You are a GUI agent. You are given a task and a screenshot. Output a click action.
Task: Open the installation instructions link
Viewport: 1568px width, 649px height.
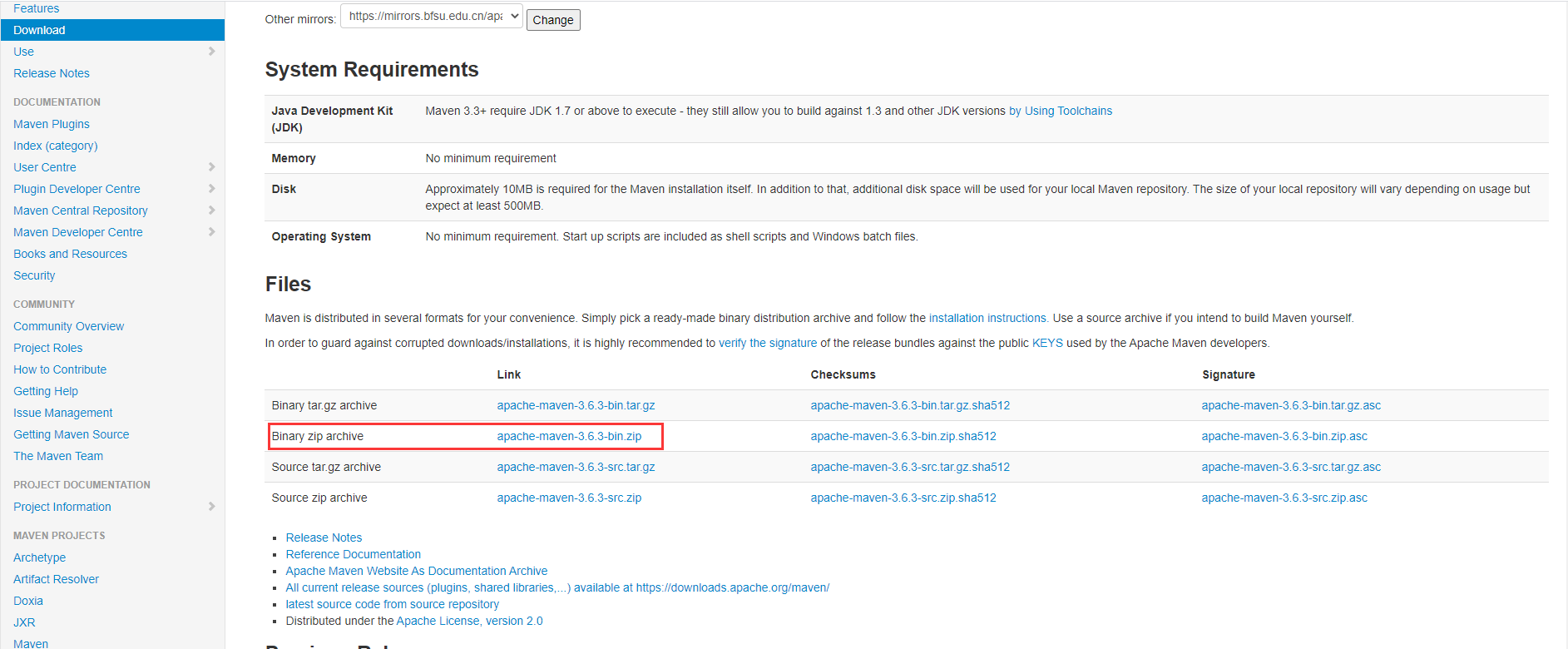[x=987, y=318]
